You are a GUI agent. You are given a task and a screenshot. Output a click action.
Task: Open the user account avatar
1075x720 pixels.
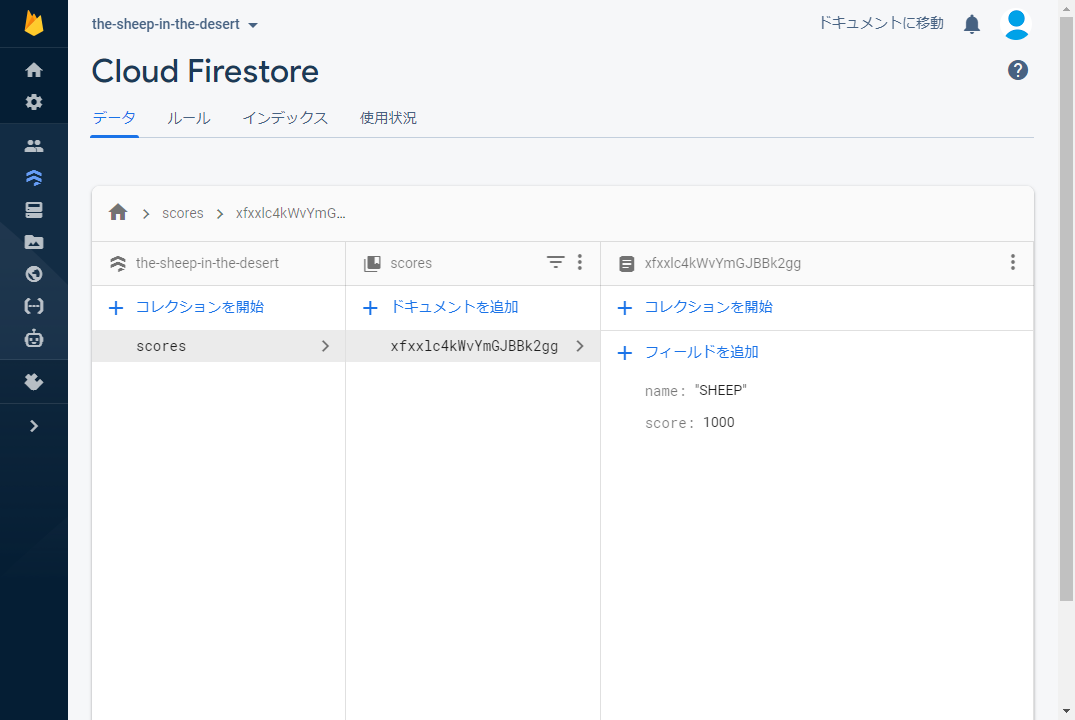[x=1016, y=25]
